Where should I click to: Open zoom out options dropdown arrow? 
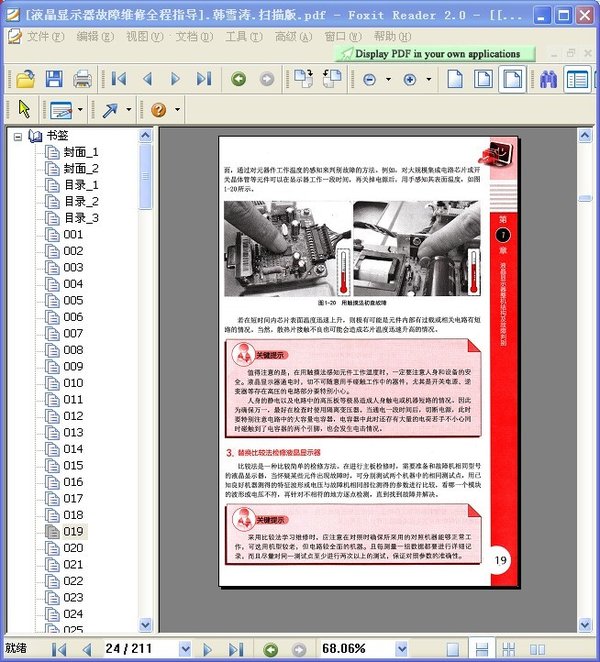click(388, 79)
